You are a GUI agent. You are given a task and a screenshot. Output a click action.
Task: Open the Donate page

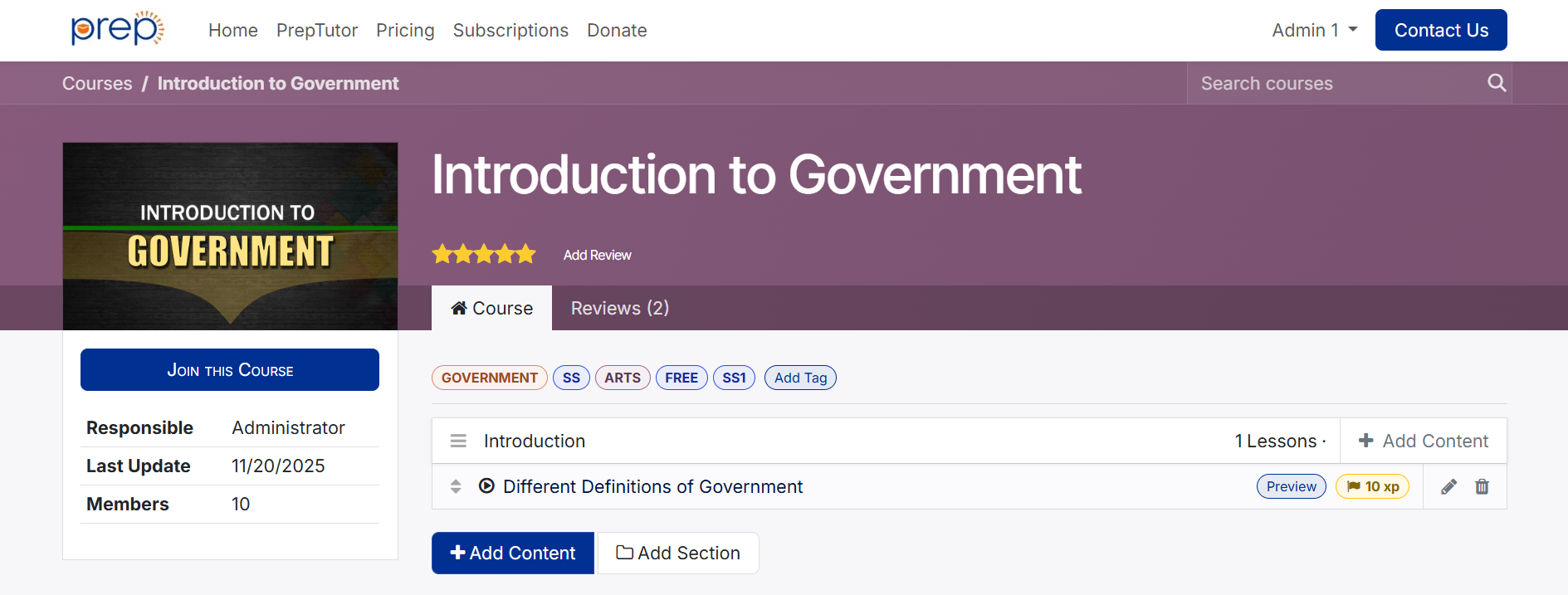tap(617, 30)
